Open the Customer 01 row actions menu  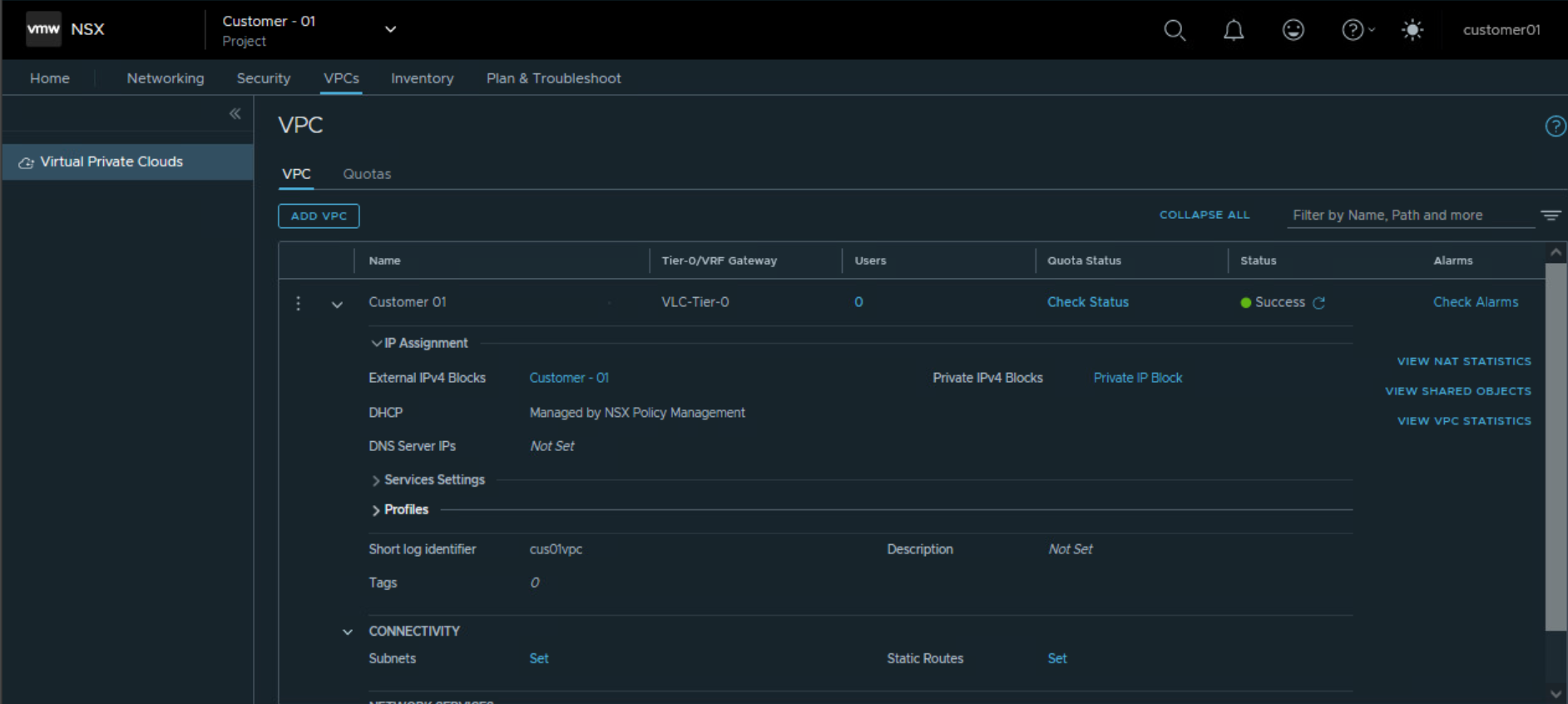299,303
